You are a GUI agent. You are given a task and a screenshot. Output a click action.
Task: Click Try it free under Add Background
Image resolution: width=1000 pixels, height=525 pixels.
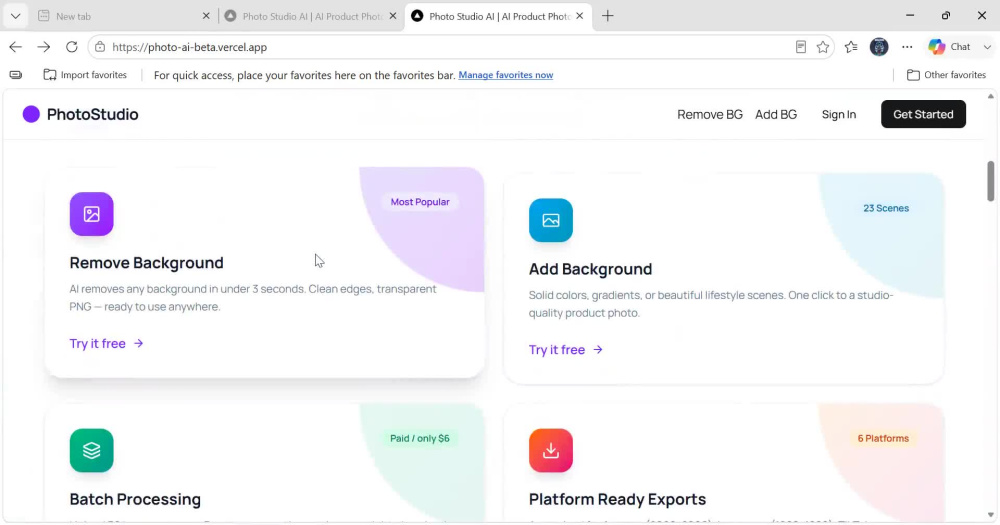pos(566,350)
